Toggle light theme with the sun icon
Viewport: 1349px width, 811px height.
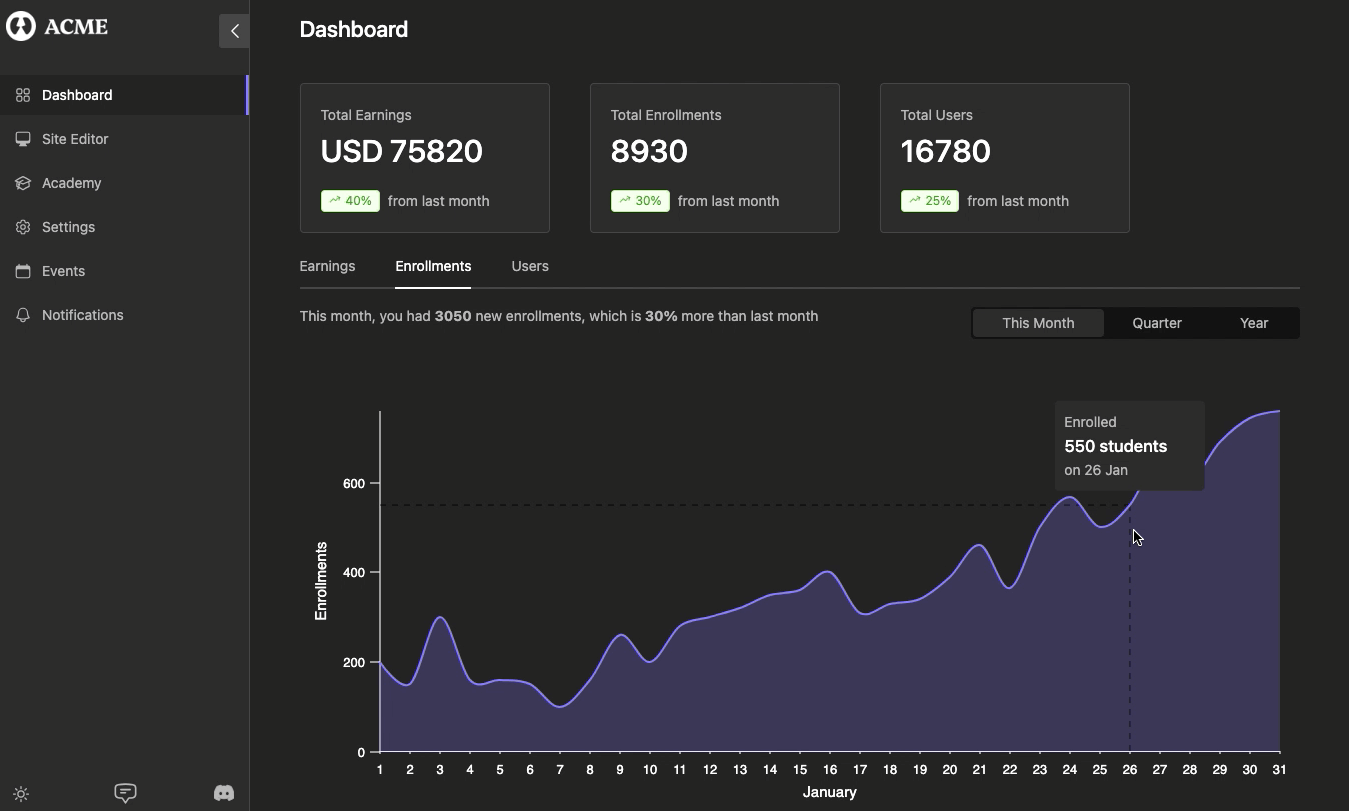tap(21, 794)
